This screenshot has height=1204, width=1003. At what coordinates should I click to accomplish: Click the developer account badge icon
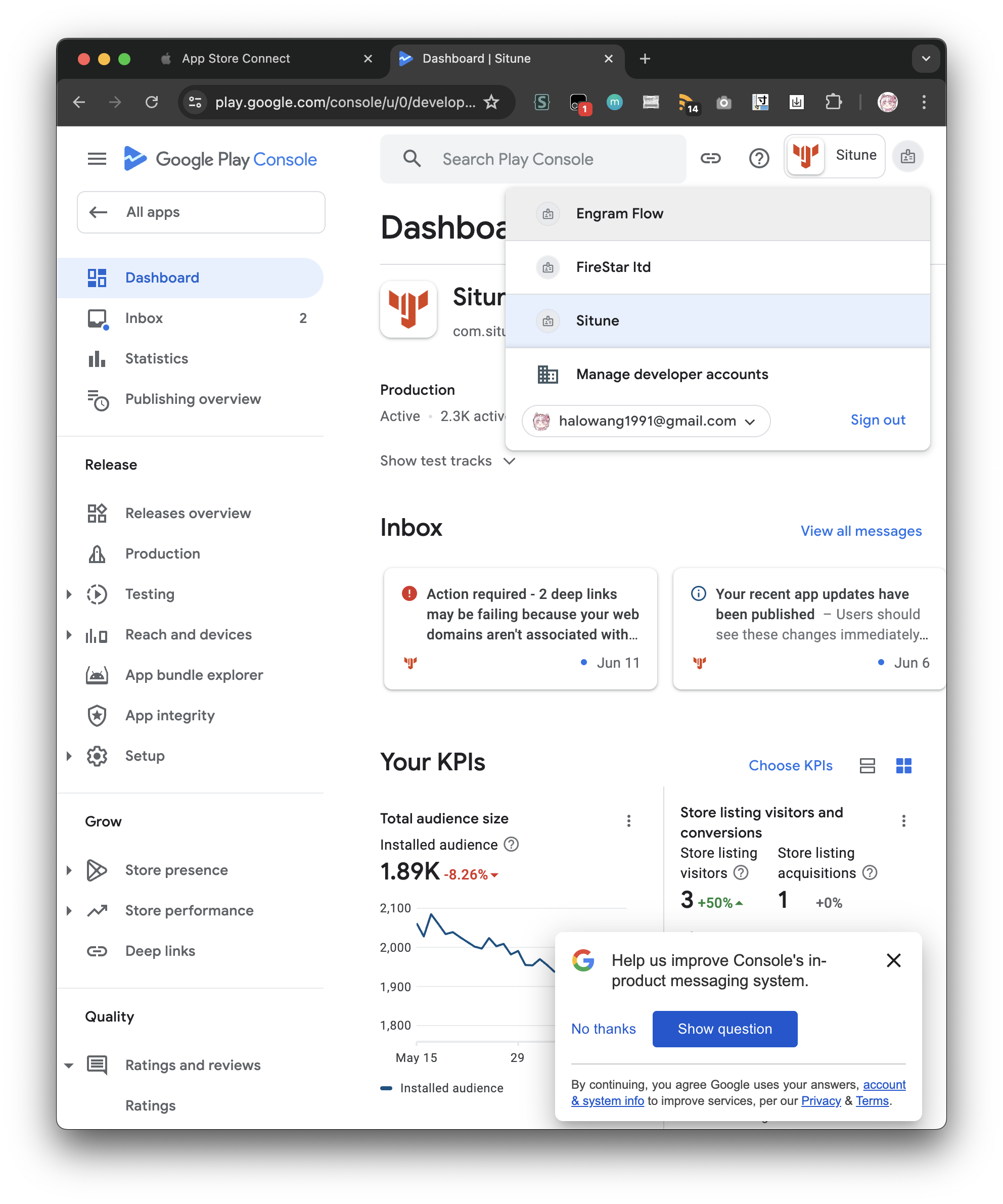[908, 157]
